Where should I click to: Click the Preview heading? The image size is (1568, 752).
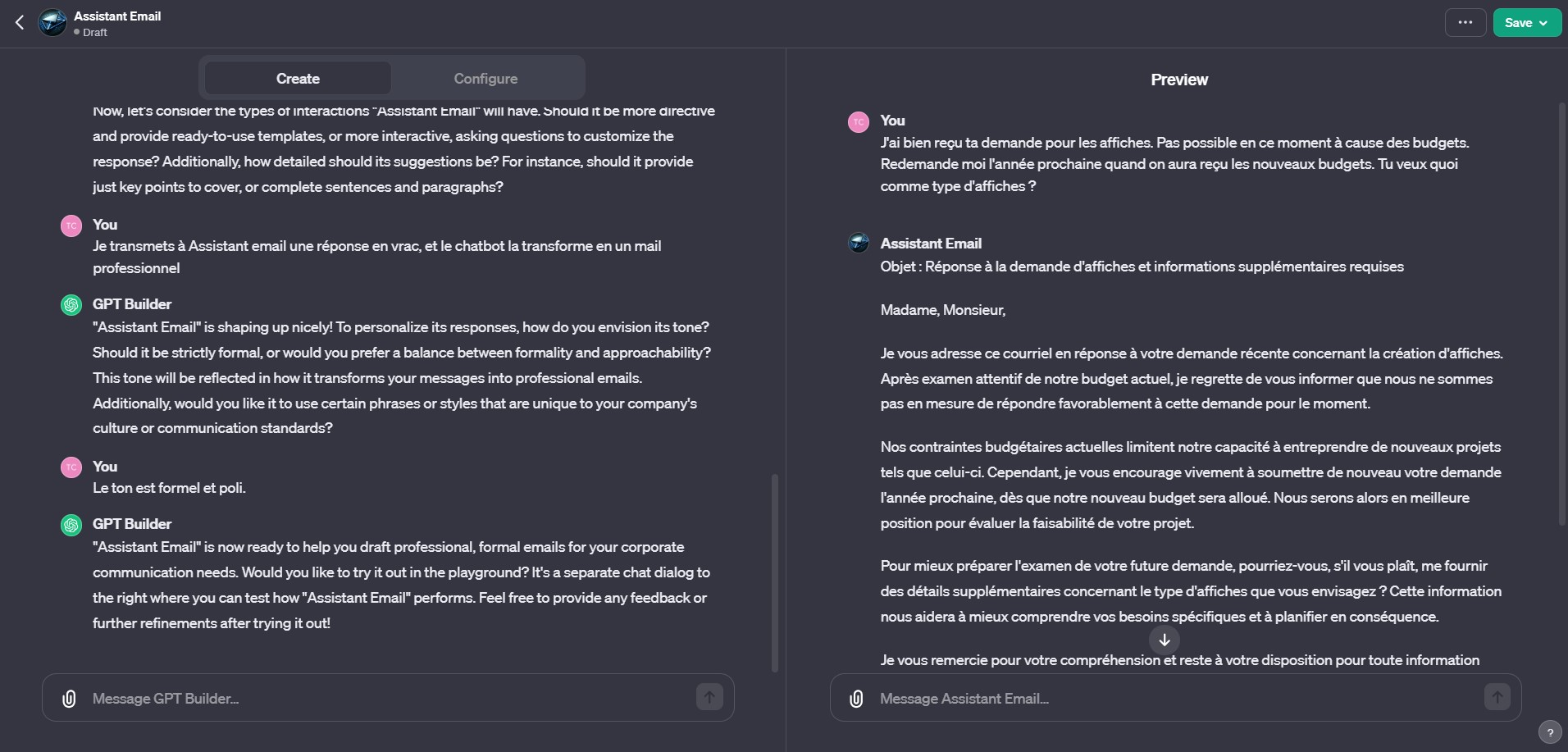[x=1178, y=80]
